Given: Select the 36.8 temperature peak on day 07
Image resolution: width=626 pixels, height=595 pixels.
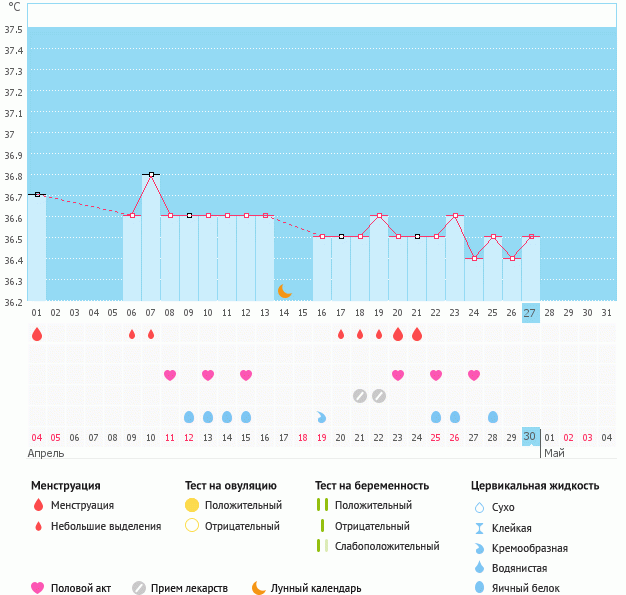Looking at the screenshot, I should coord(151,174).
